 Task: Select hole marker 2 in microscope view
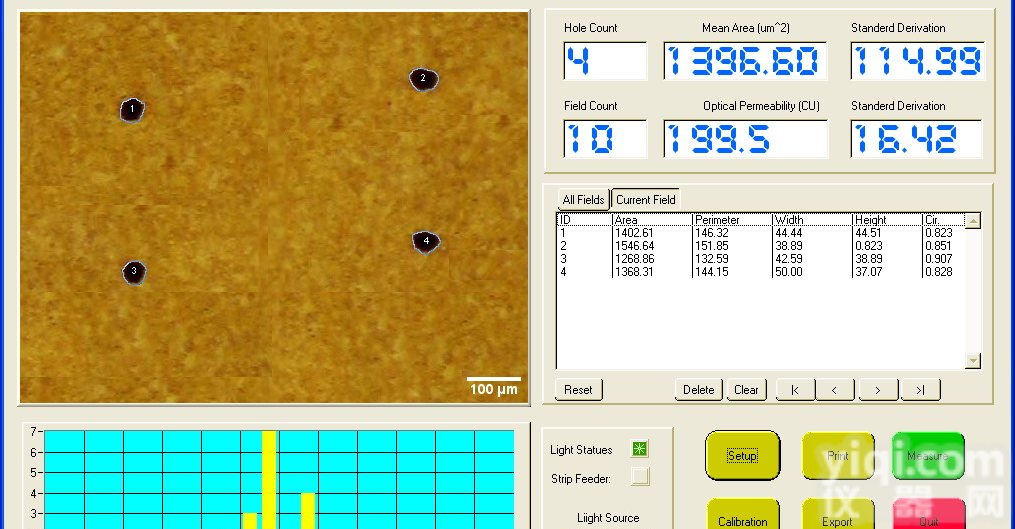pyautogui.click(x=423, y=79)
